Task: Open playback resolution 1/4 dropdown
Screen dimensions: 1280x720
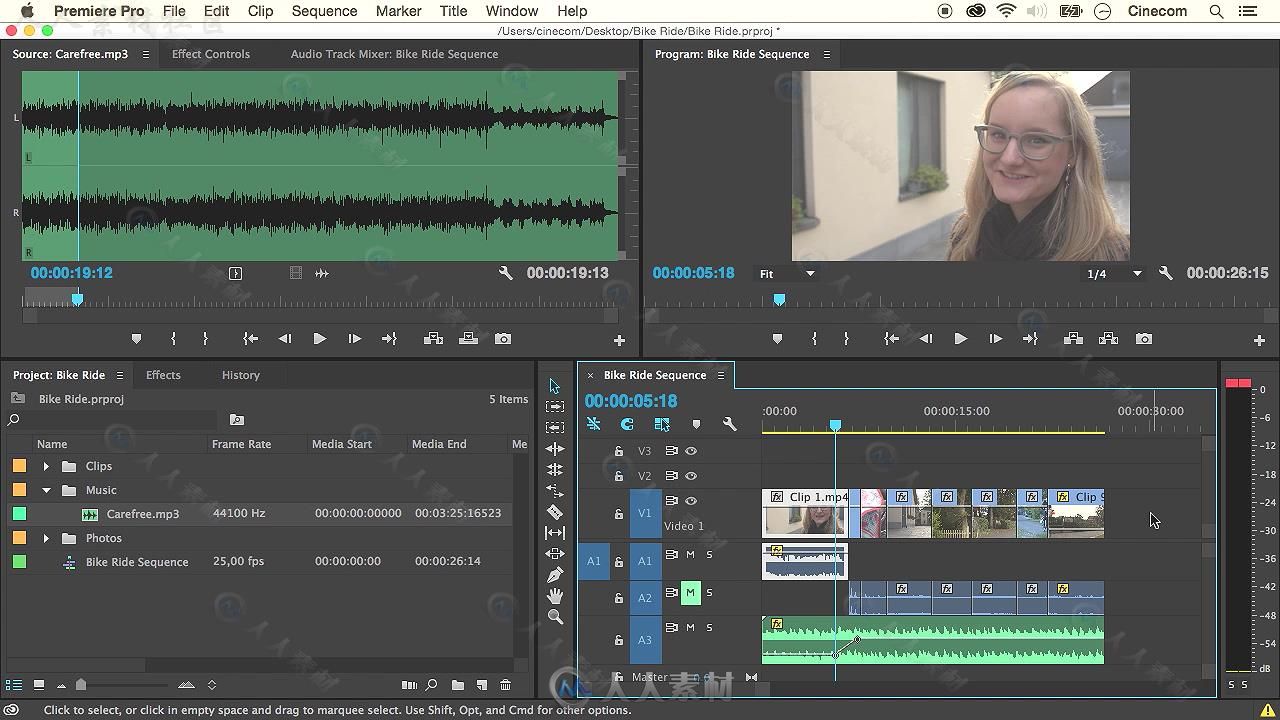Action: (1114, 273)
